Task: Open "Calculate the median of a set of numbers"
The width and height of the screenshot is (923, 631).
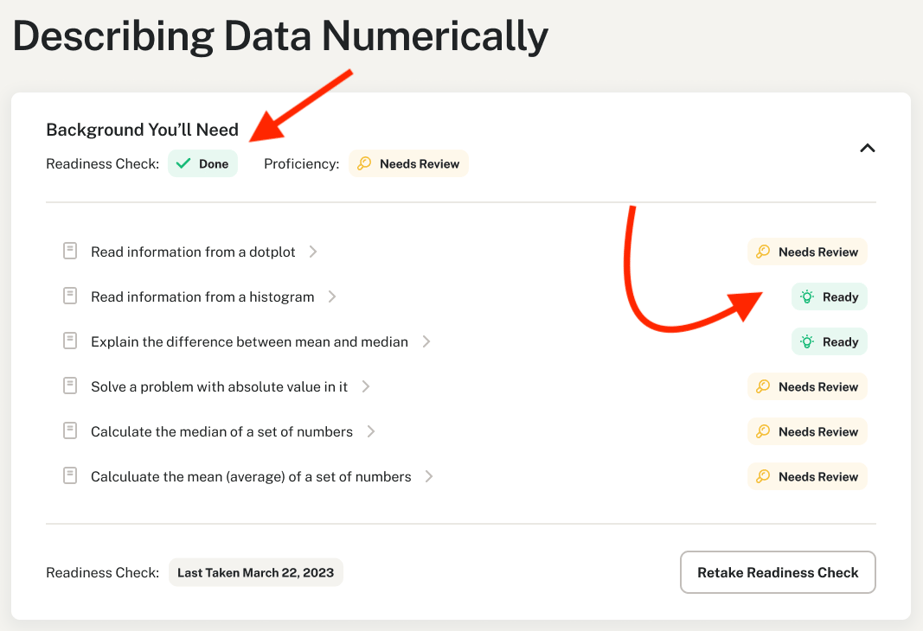Action: point(221,432)
